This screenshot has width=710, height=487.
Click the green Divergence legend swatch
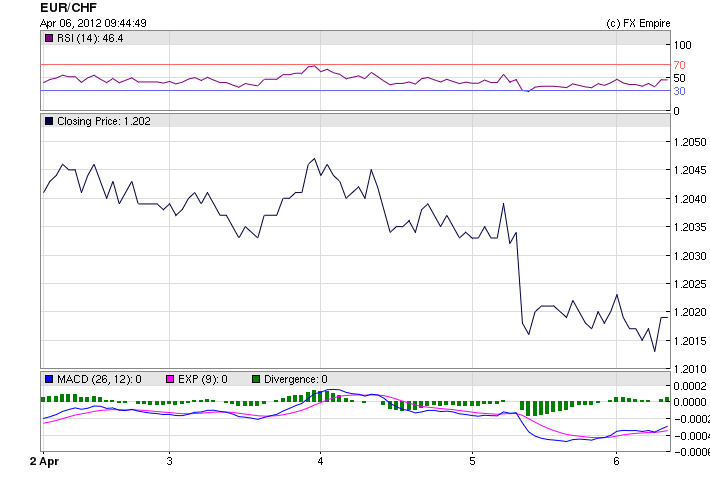[256, 379]
